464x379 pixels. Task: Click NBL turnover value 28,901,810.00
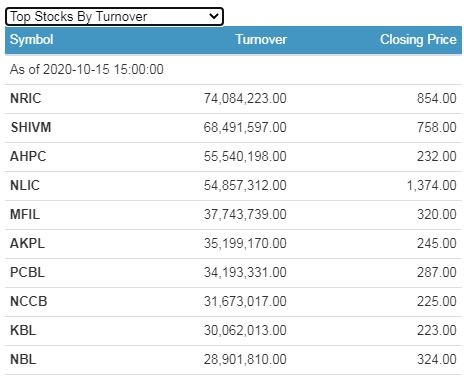245,359
